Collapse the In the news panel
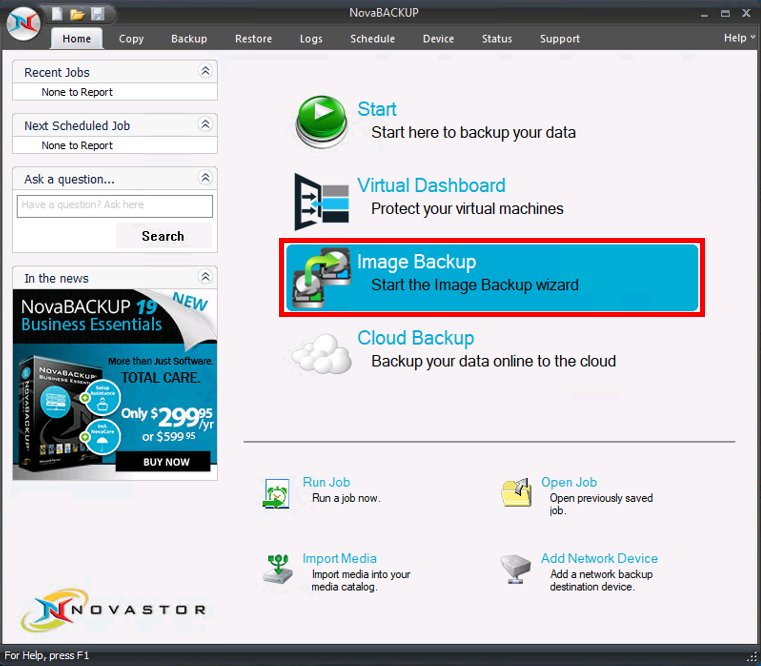 (205, 278)
